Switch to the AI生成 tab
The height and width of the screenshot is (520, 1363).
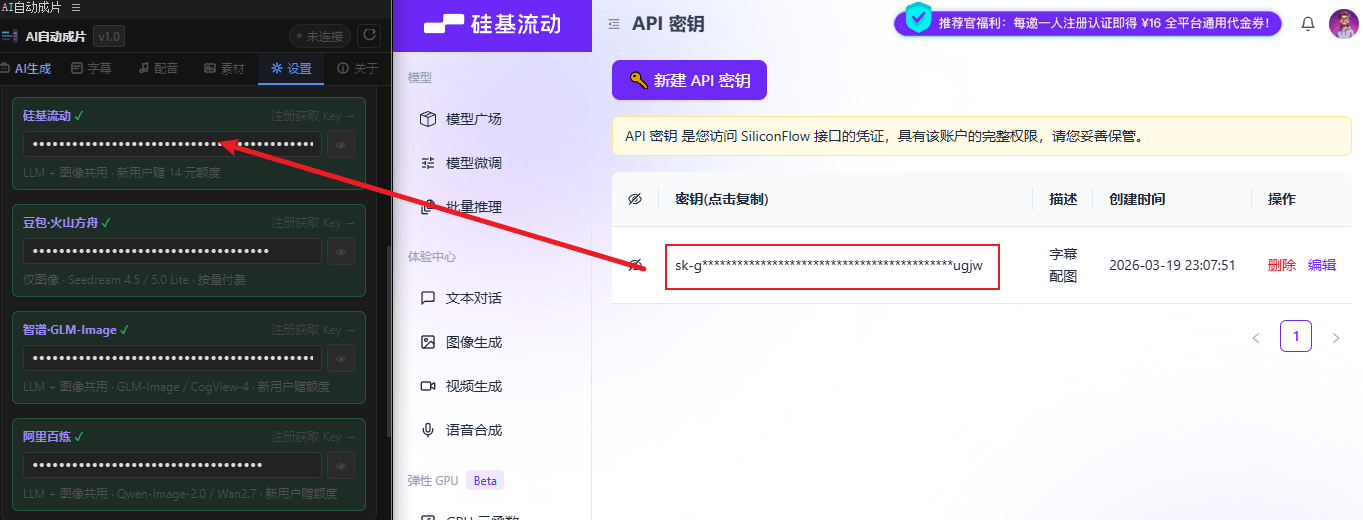pyautogui.click(x=27, y=68)
